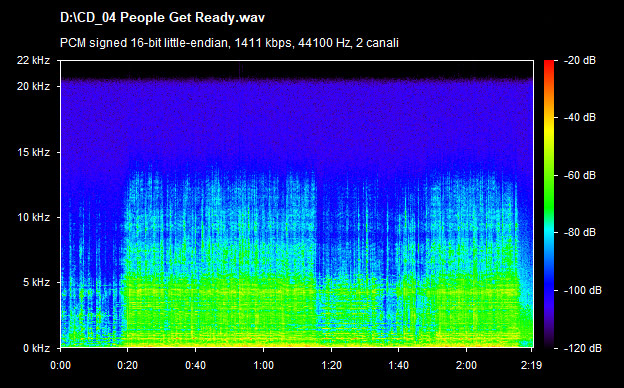Screen dimensions: 624x388
Task: Click the 1:20 time axis marker
Action: [331, 365]
